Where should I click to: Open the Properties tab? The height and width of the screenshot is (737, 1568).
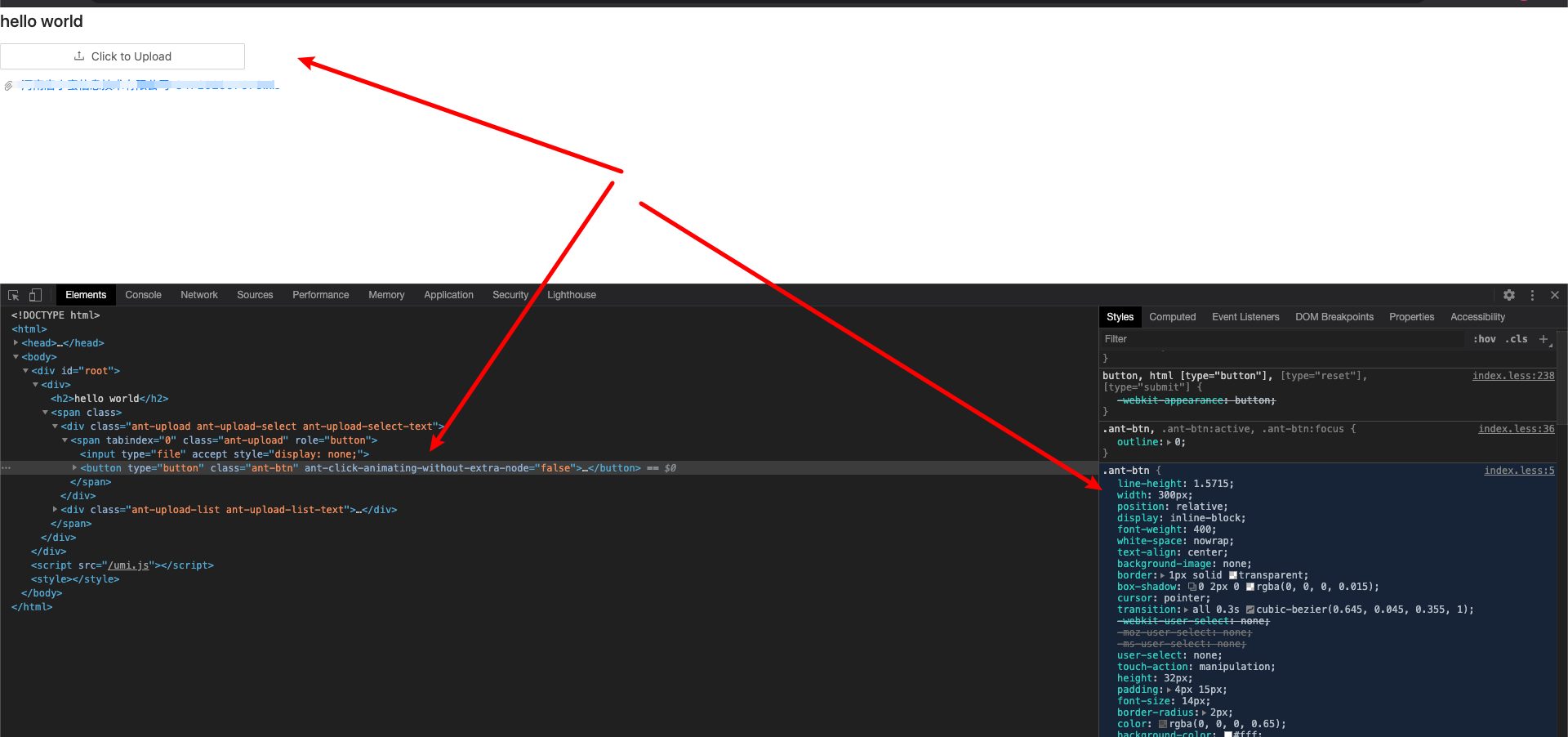1411,317
